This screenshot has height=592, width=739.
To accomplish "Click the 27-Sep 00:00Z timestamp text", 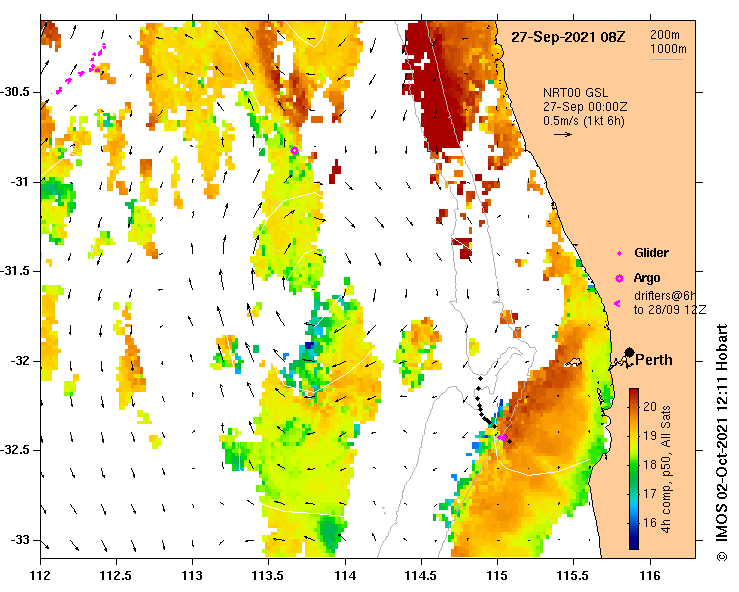I will (x=585, y=107).
